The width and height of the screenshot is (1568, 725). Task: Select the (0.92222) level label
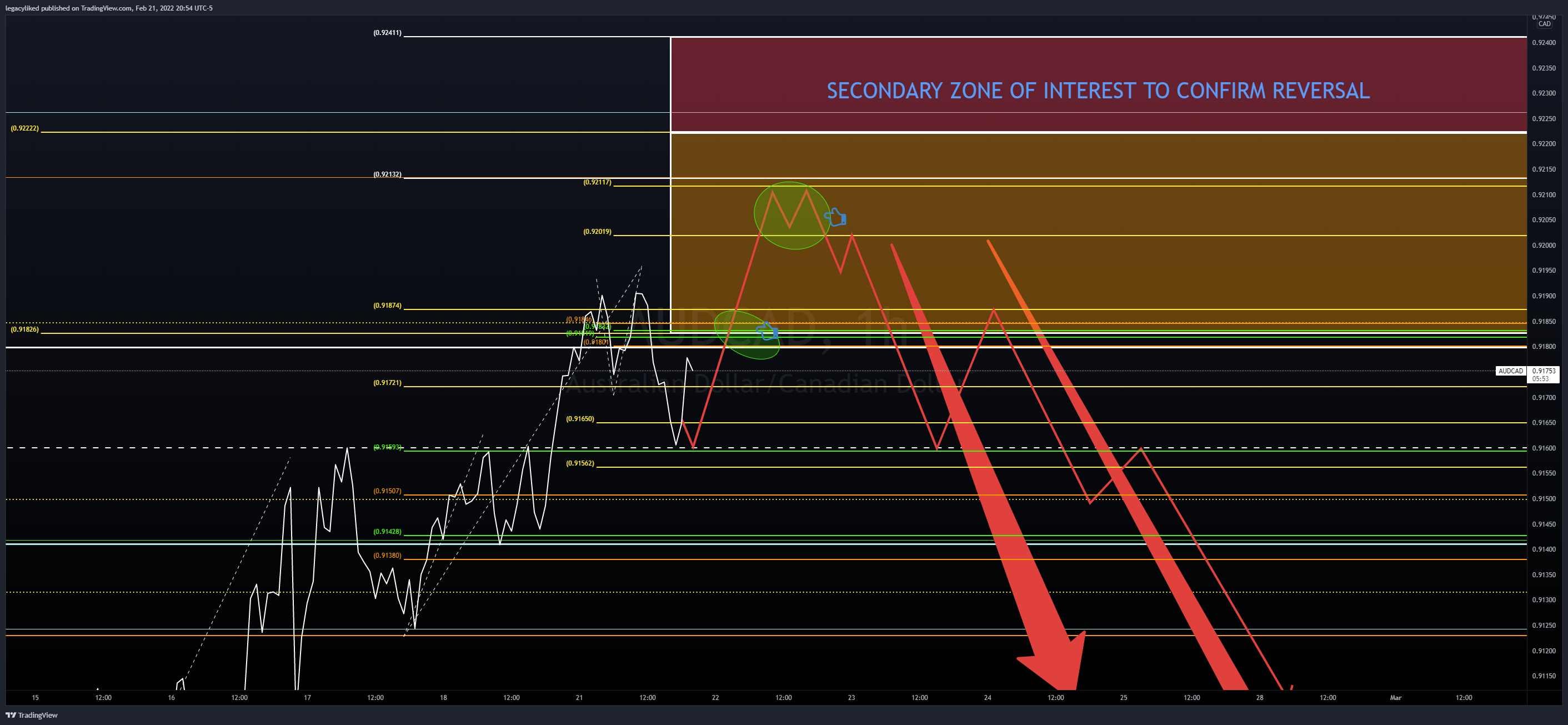coord(24,128)
